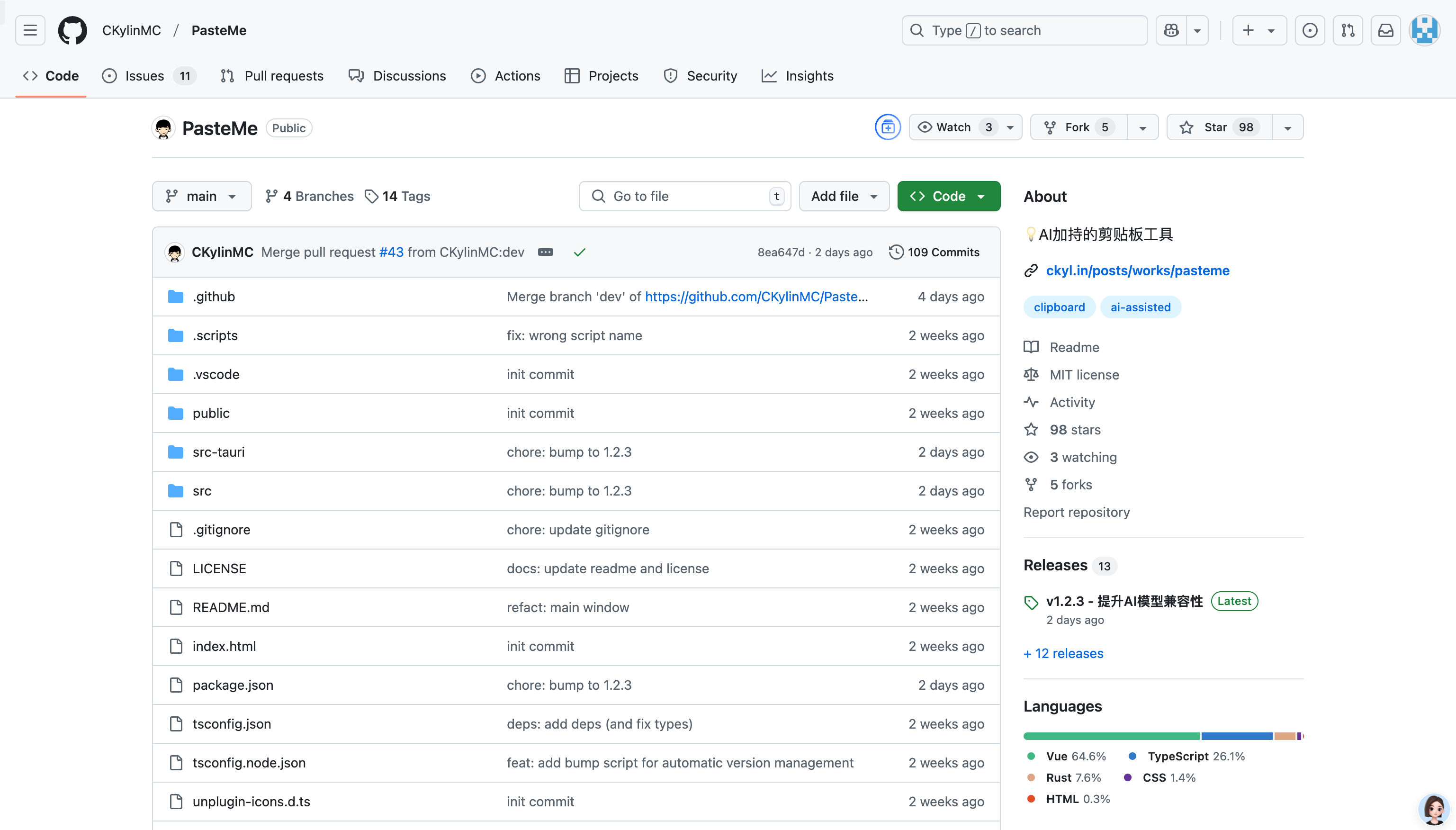Open the green Code clone dropdown

[949, 196]
